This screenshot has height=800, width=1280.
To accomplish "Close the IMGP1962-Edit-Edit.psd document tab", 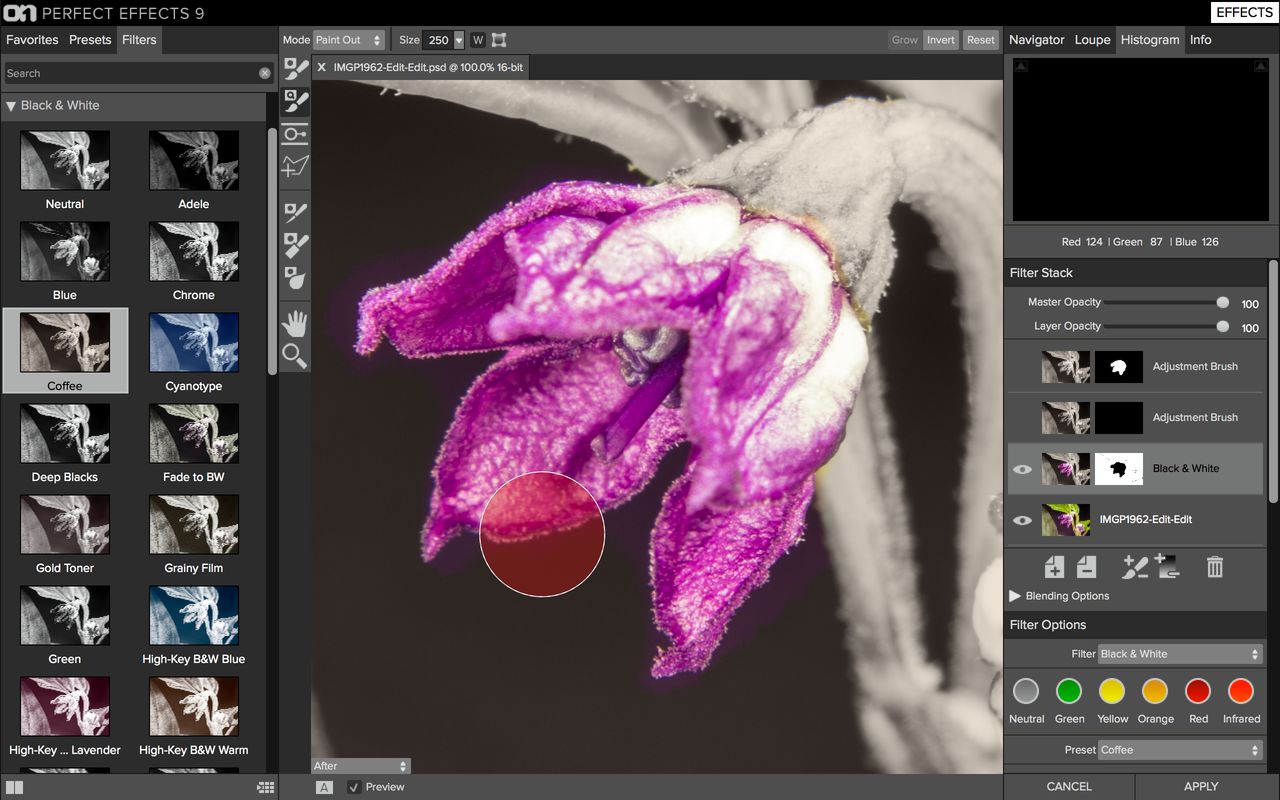I will (x=321, y=67).
